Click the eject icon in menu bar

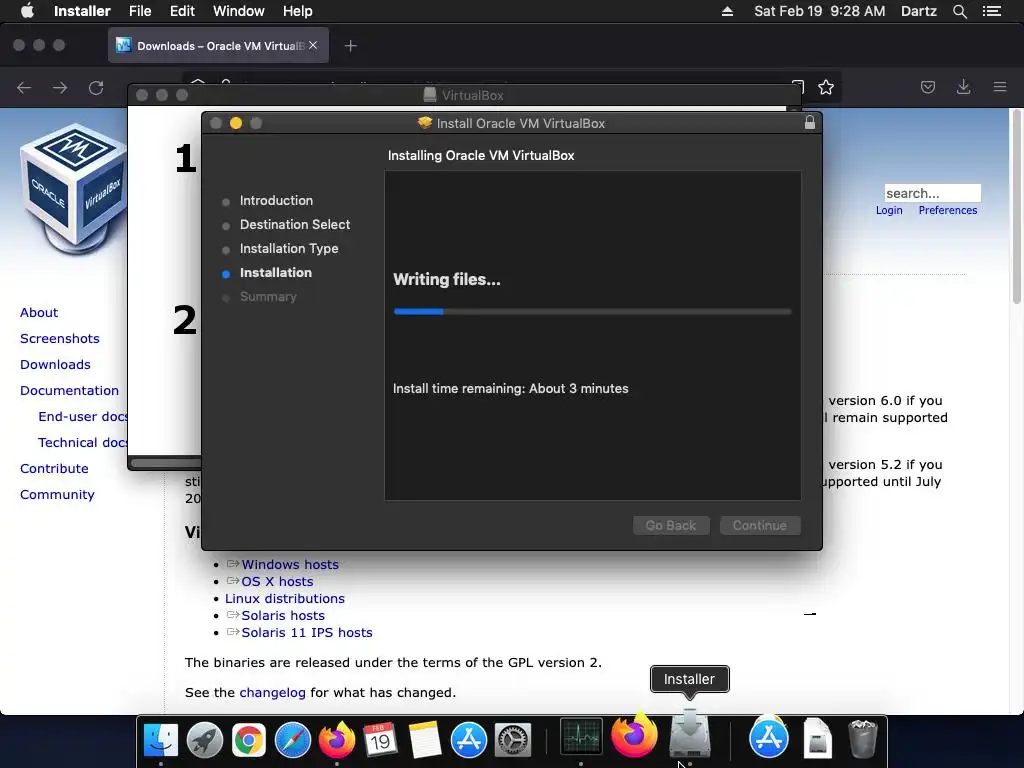(727, 11)
